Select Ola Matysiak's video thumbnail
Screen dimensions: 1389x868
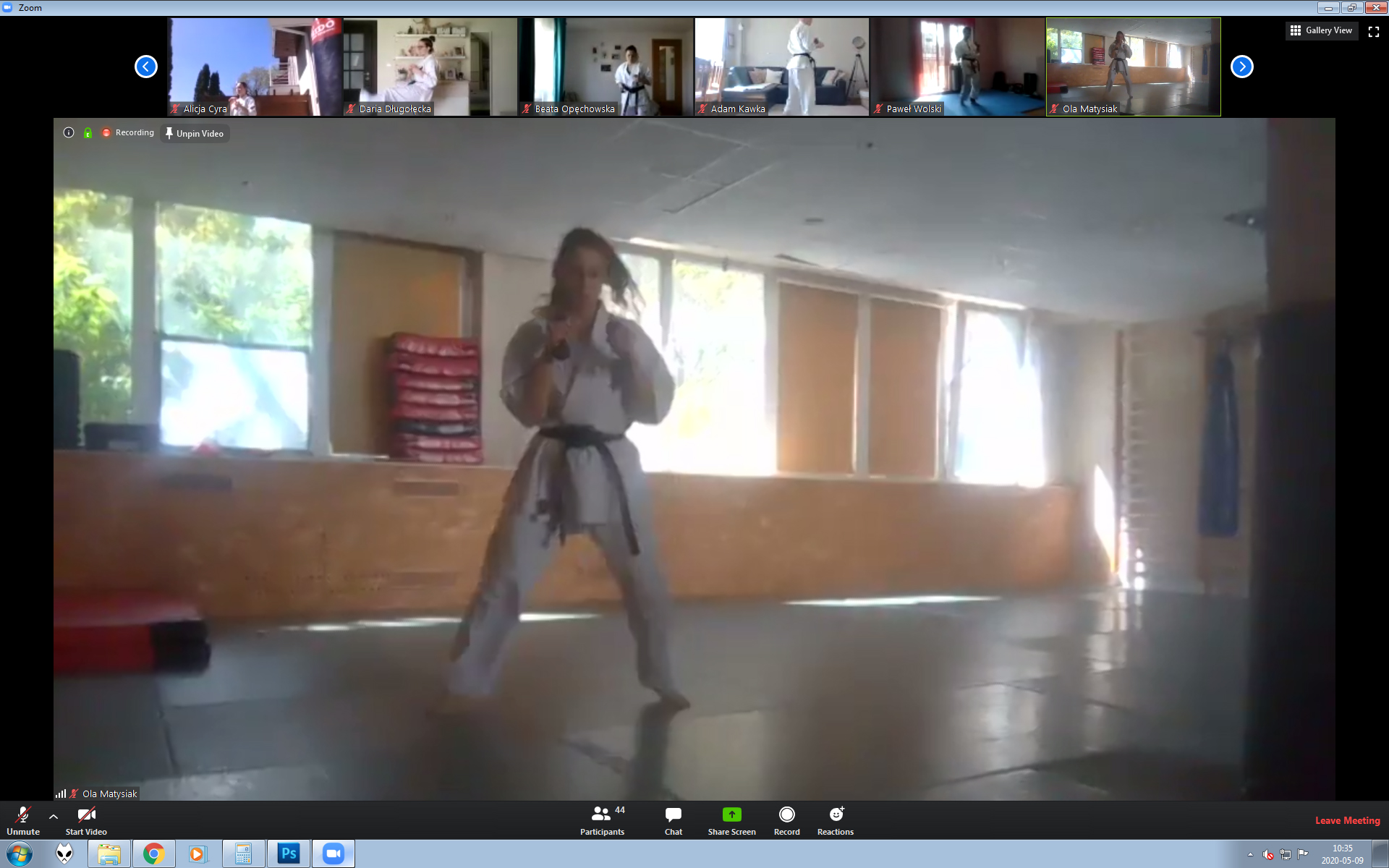pos(1134,67)
